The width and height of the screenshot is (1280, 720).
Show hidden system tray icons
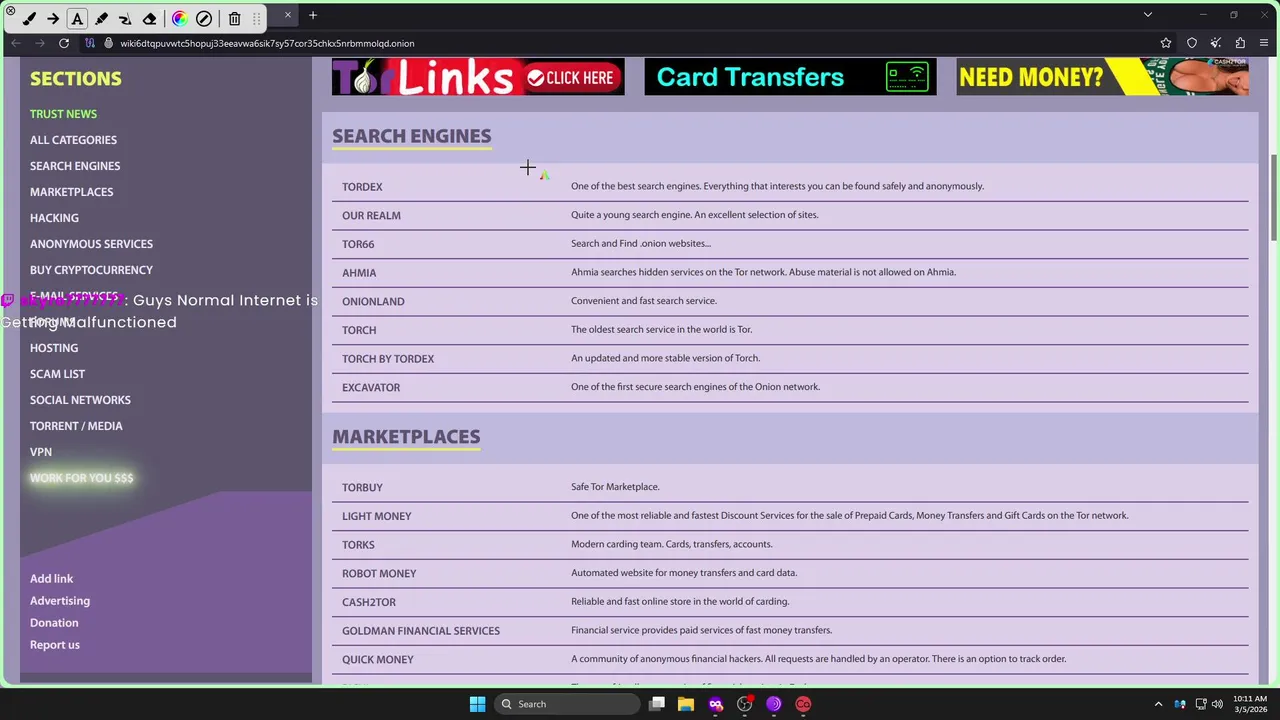1158,704
